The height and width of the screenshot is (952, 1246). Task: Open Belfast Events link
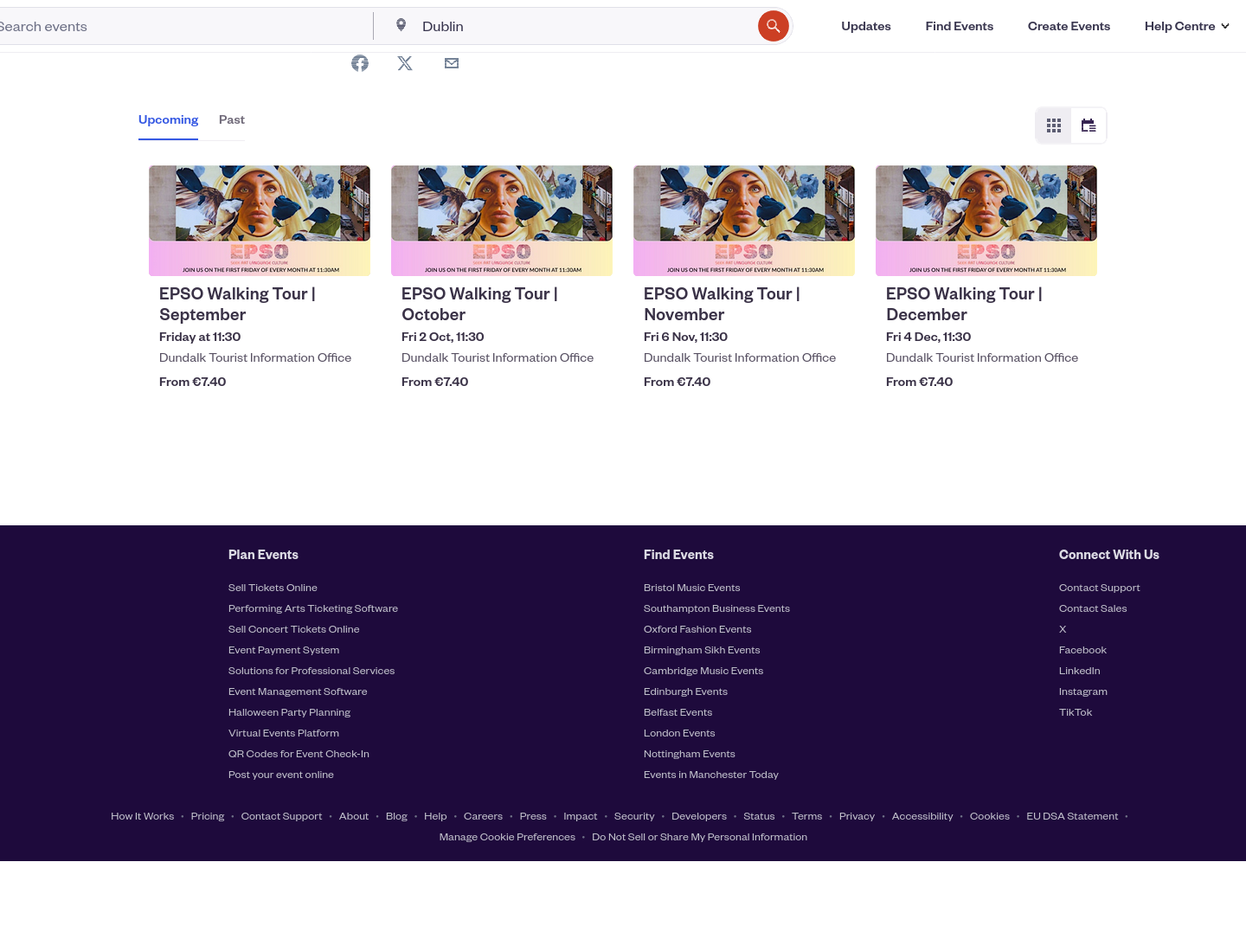678,712
